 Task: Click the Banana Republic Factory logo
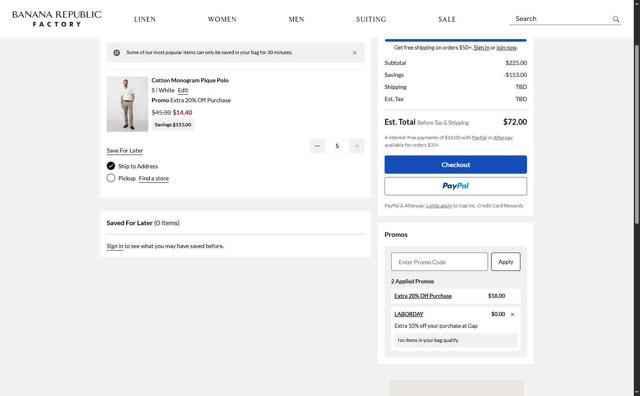pos(57,19)
